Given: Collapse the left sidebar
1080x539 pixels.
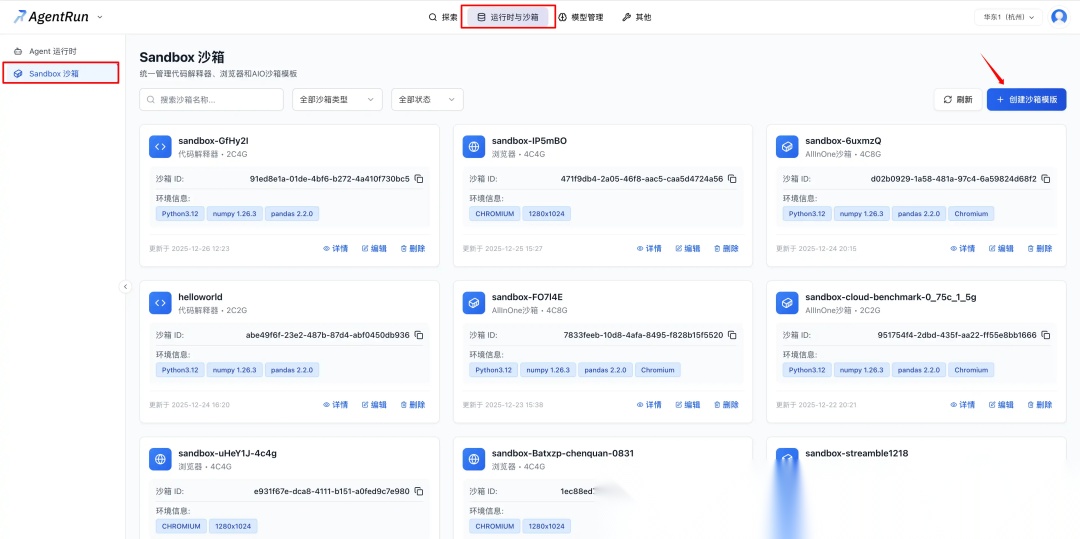Looking at the screenshot, I should click(125, 286).
